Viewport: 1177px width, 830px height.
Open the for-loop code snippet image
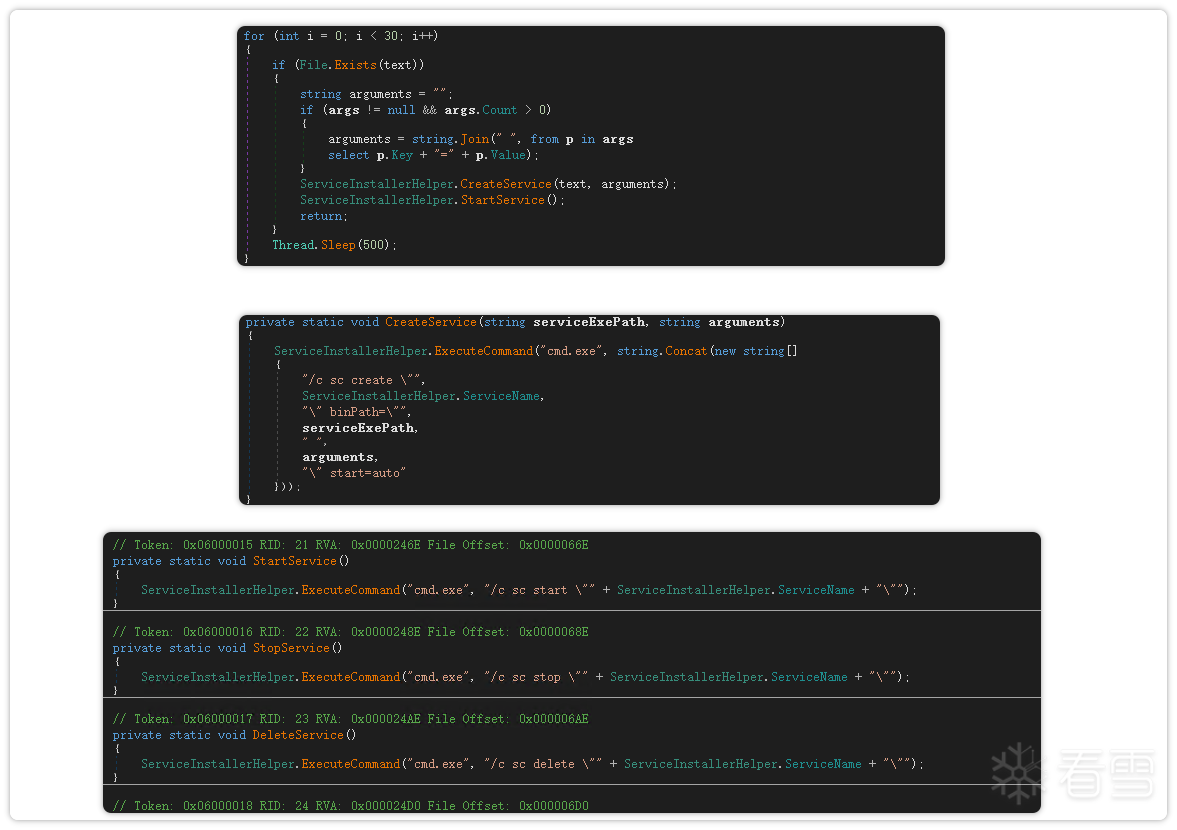click(x=590, y=146)
